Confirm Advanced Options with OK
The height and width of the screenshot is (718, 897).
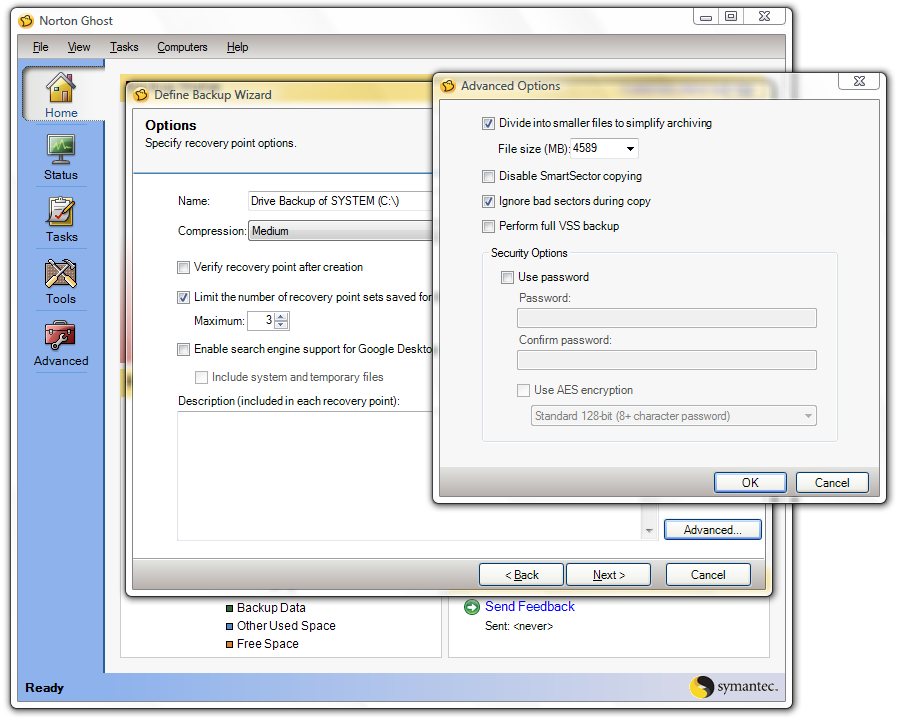(750, 483)
